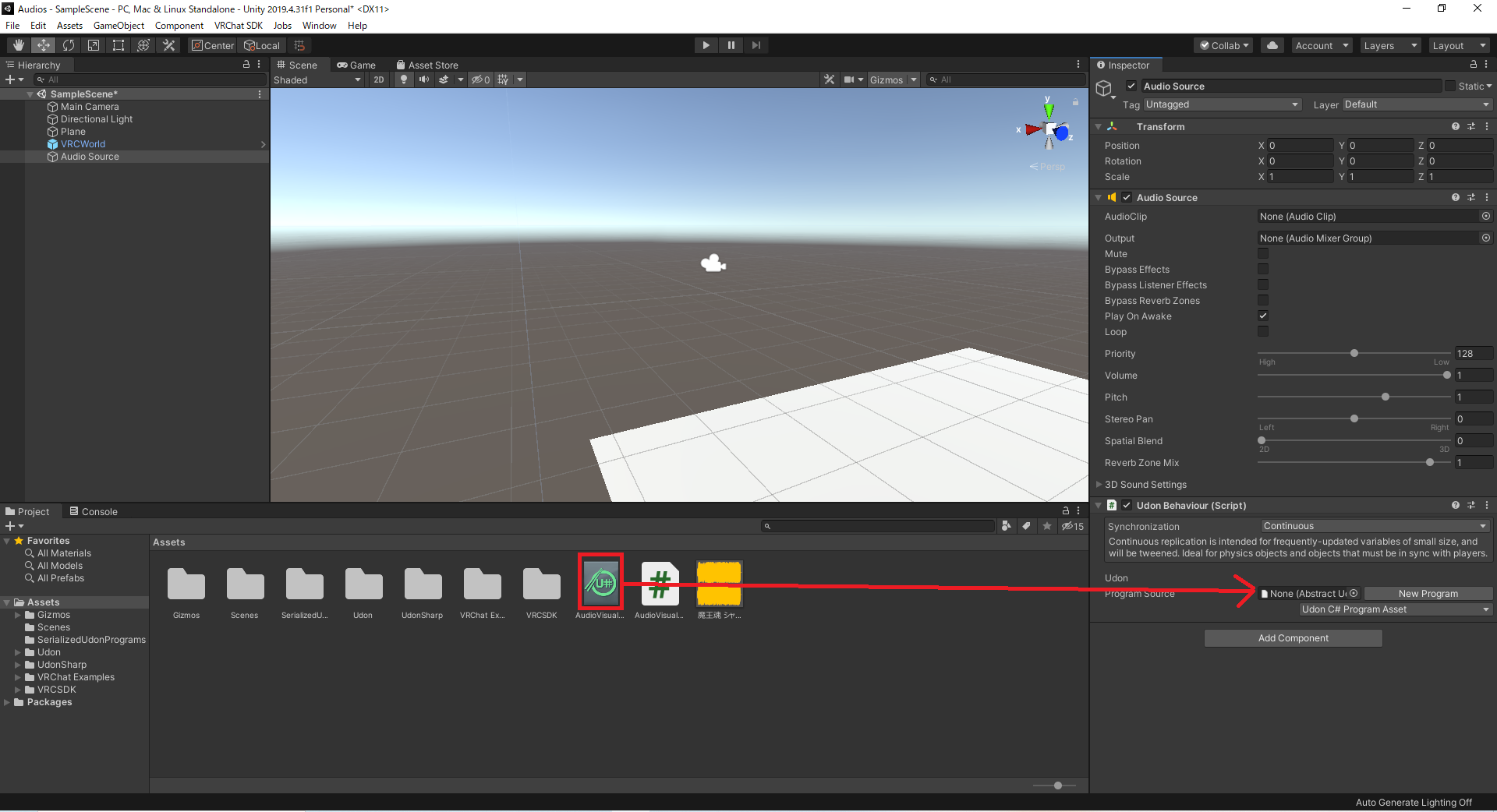Screen dimensions: 1497x812
Task: Click the Program Source object field
Action: pos(1309,594)
